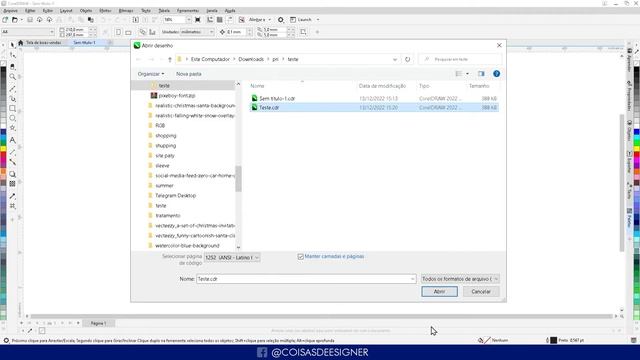Click the home icon on the Welcome tab
Image resolution: width=640 pixels, height=360 pixels.
point(20,42)
